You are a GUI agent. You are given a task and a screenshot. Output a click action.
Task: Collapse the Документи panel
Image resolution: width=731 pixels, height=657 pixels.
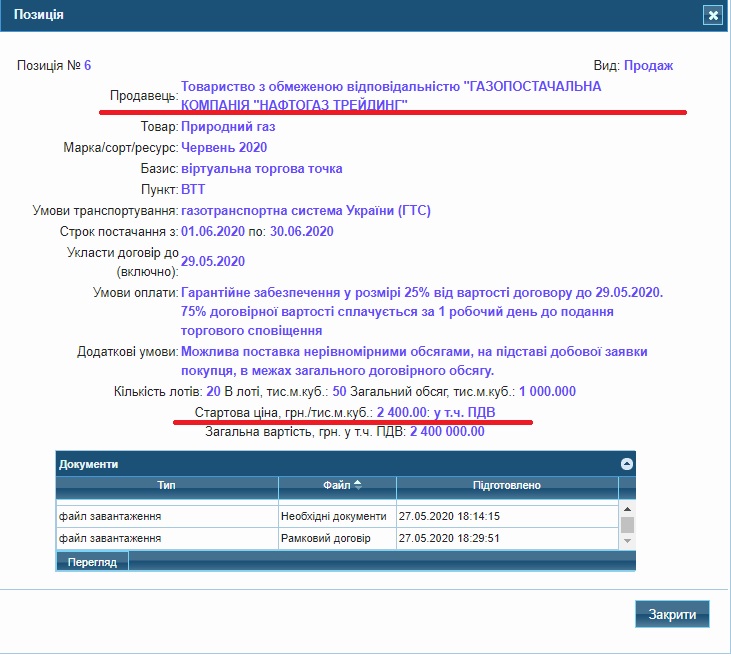(x=626, y=464)
